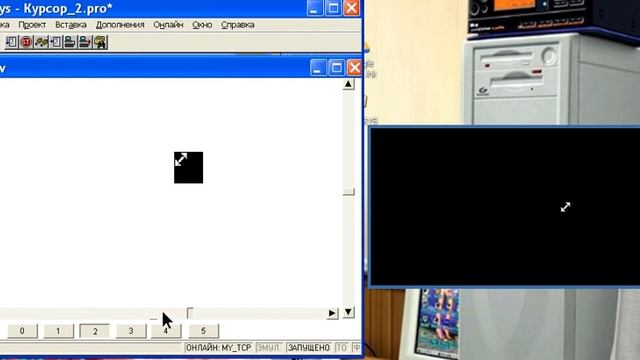Viewport: 640px width, 360px height.
Task: Close the Курсор_2.pro main window
Action: pos(351,8)
